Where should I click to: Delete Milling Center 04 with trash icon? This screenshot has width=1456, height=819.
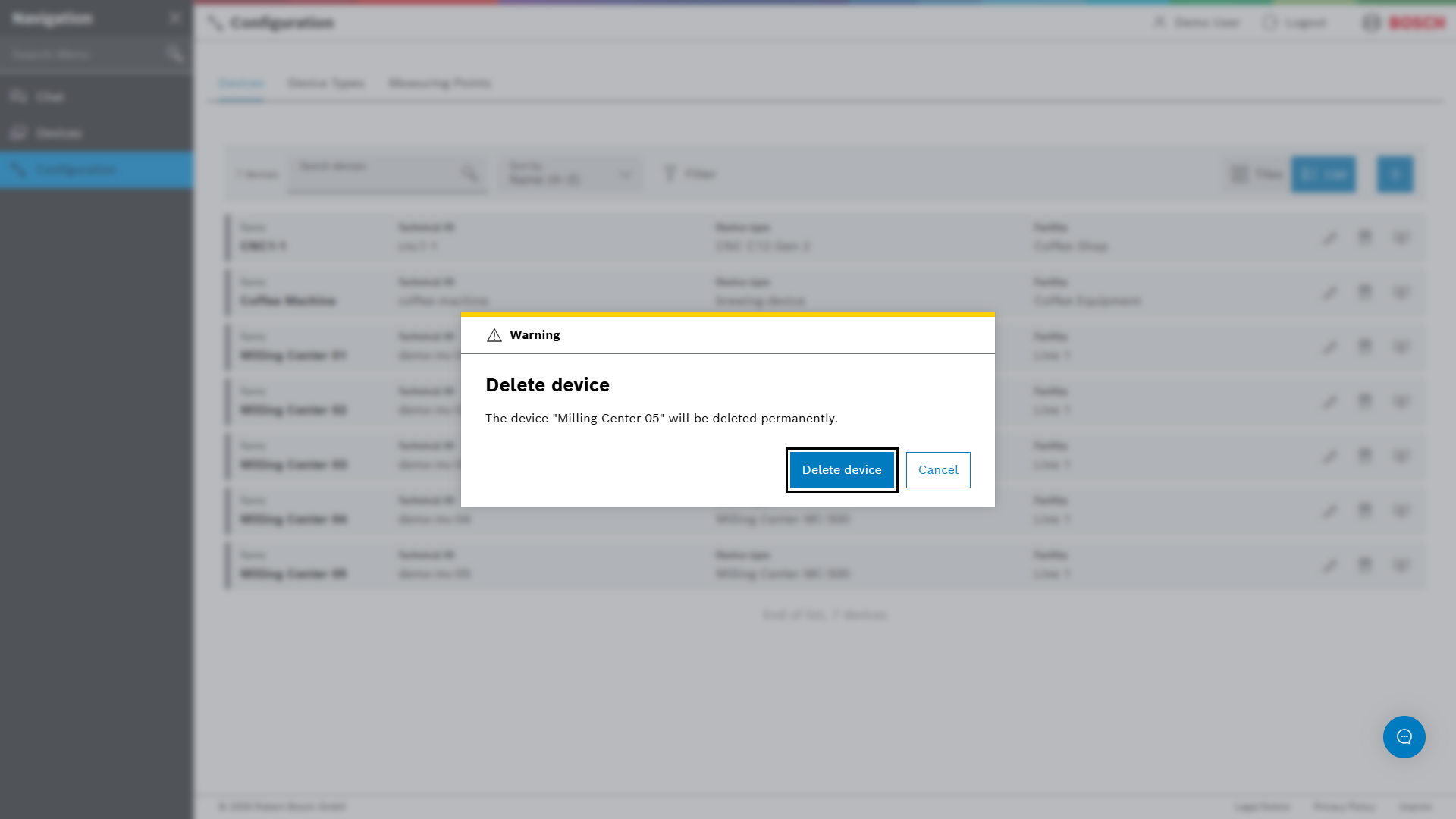click(x=1365, y=510)
